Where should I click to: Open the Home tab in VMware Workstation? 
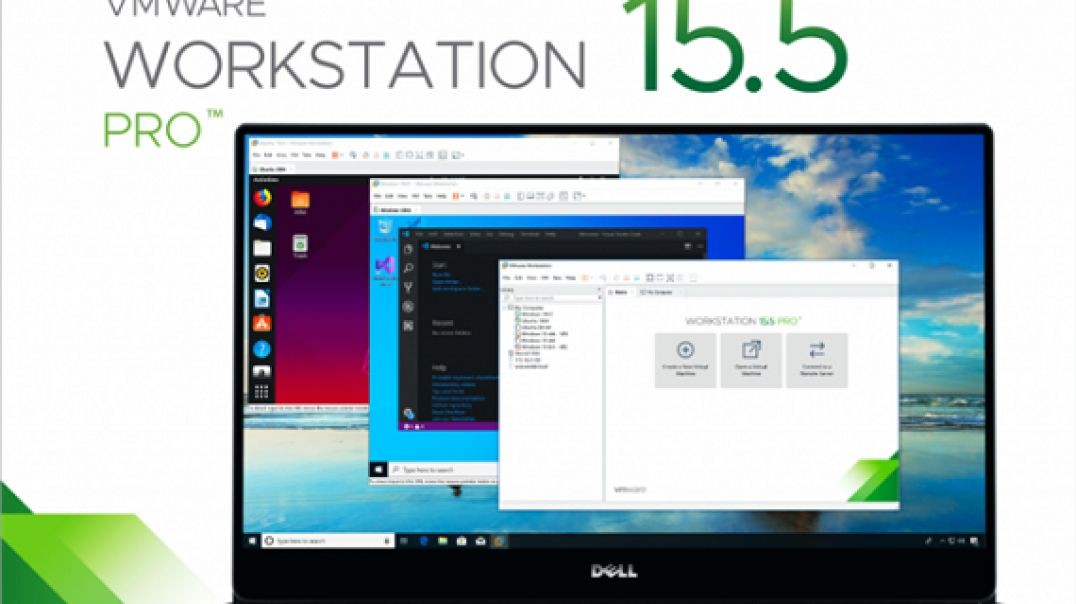click(620, 292)
